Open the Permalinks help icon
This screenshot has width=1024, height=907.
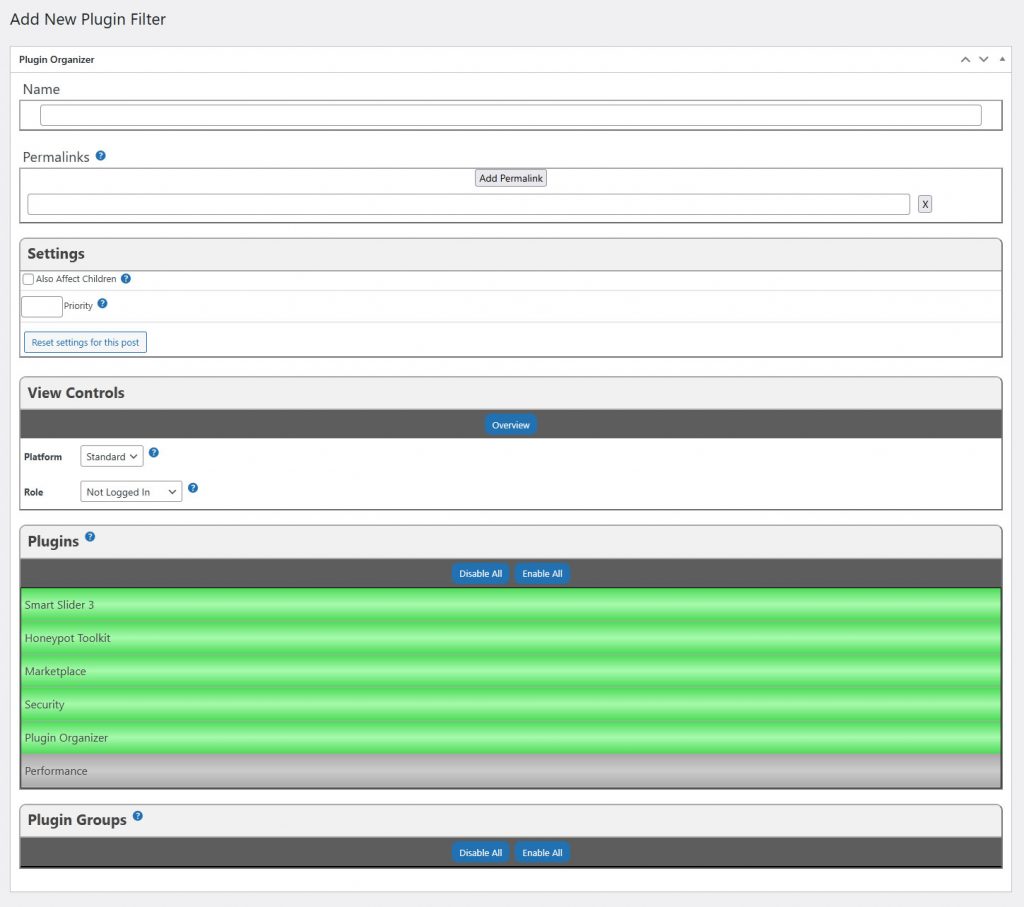(x=100, y=155)
